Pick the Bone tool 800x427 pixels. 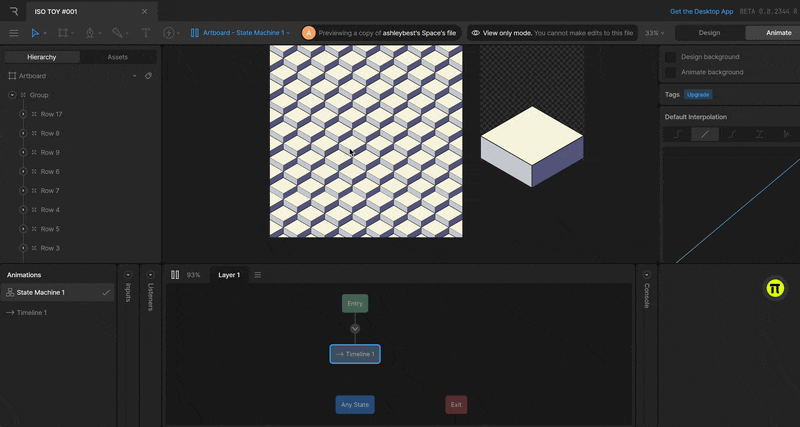point(117,33)
